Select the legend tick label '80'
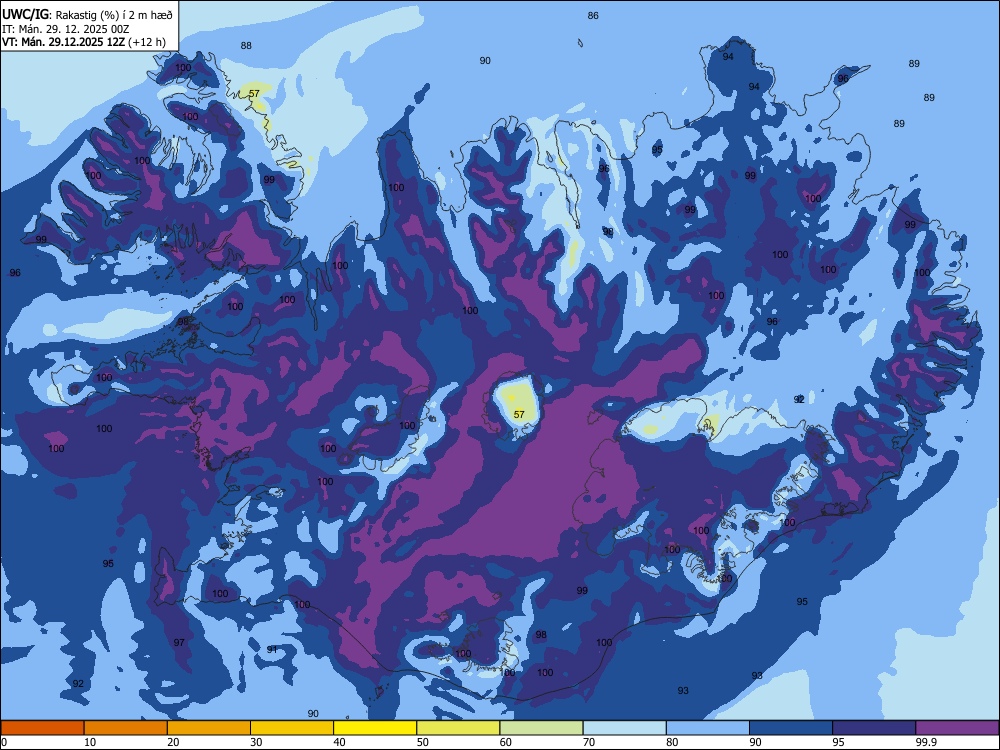Screen dimensions: 1000x750 pos(672,742)
